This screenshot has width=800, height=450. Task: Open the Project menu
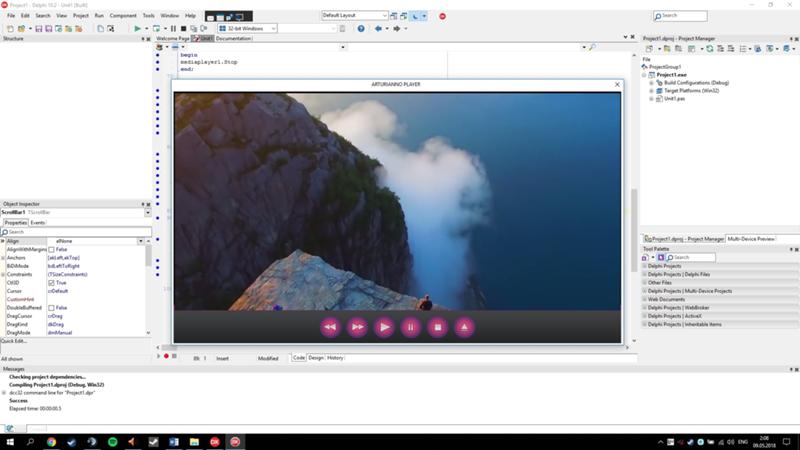pos(81,16)
